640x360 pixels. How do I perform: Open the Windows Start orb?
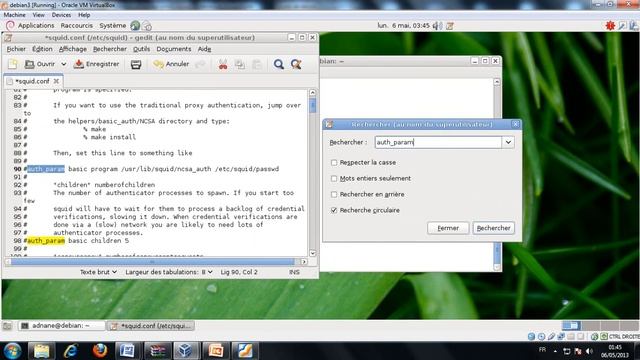12,351
